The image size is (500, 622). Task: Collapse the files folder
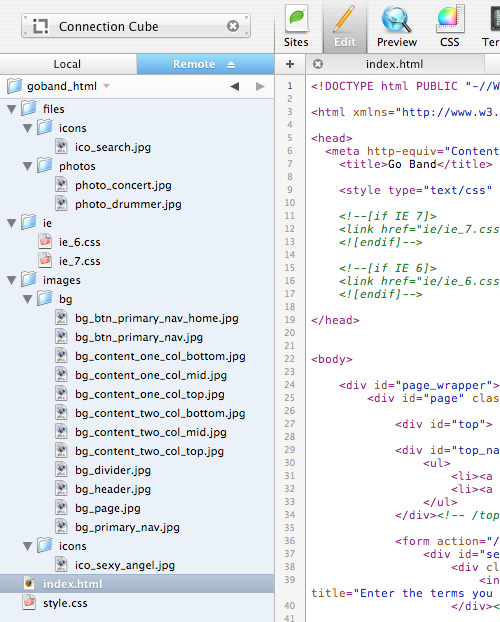tap(12, 109)
